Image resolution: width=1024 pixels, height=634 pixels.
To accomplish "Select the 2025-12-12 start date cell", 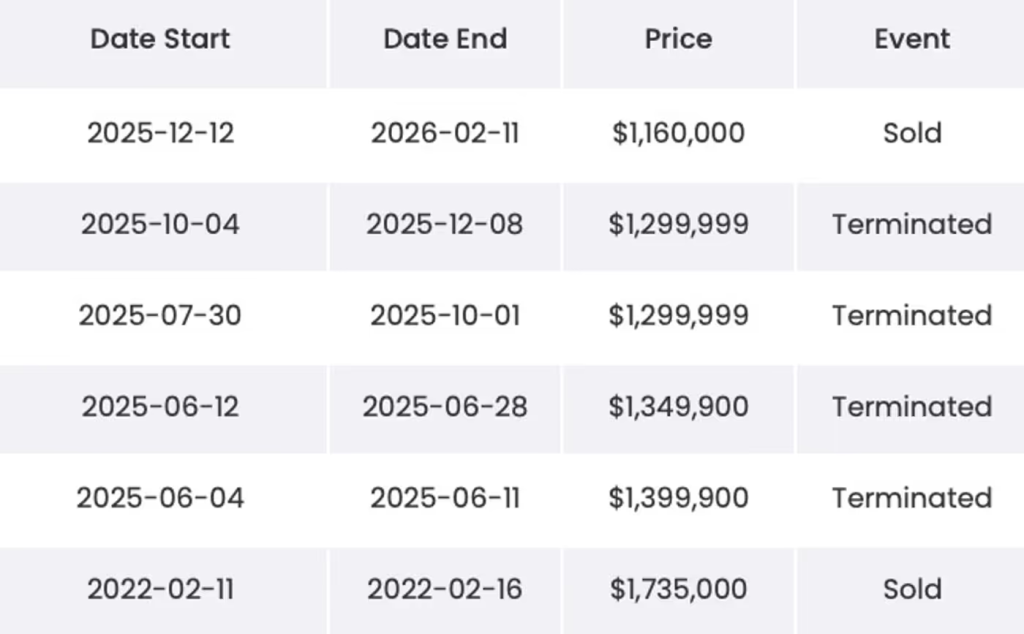I will tap(160, 133).
